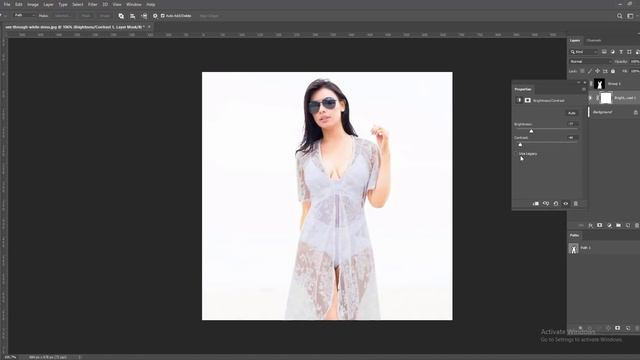Click the Brightness/Contrast adjustment icon in Properties
This screenshot has width=640, height=360.
click(519, 100)
